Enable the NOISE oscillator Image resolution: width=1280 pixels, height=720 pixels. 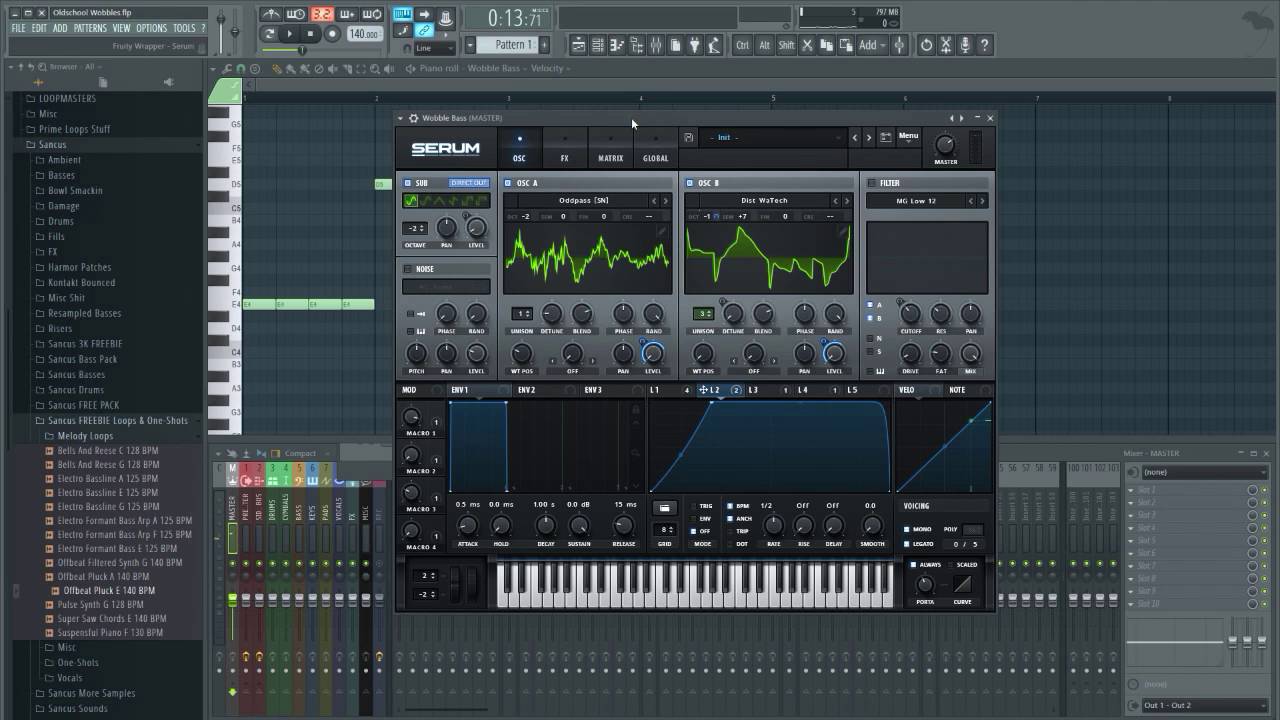408,269
